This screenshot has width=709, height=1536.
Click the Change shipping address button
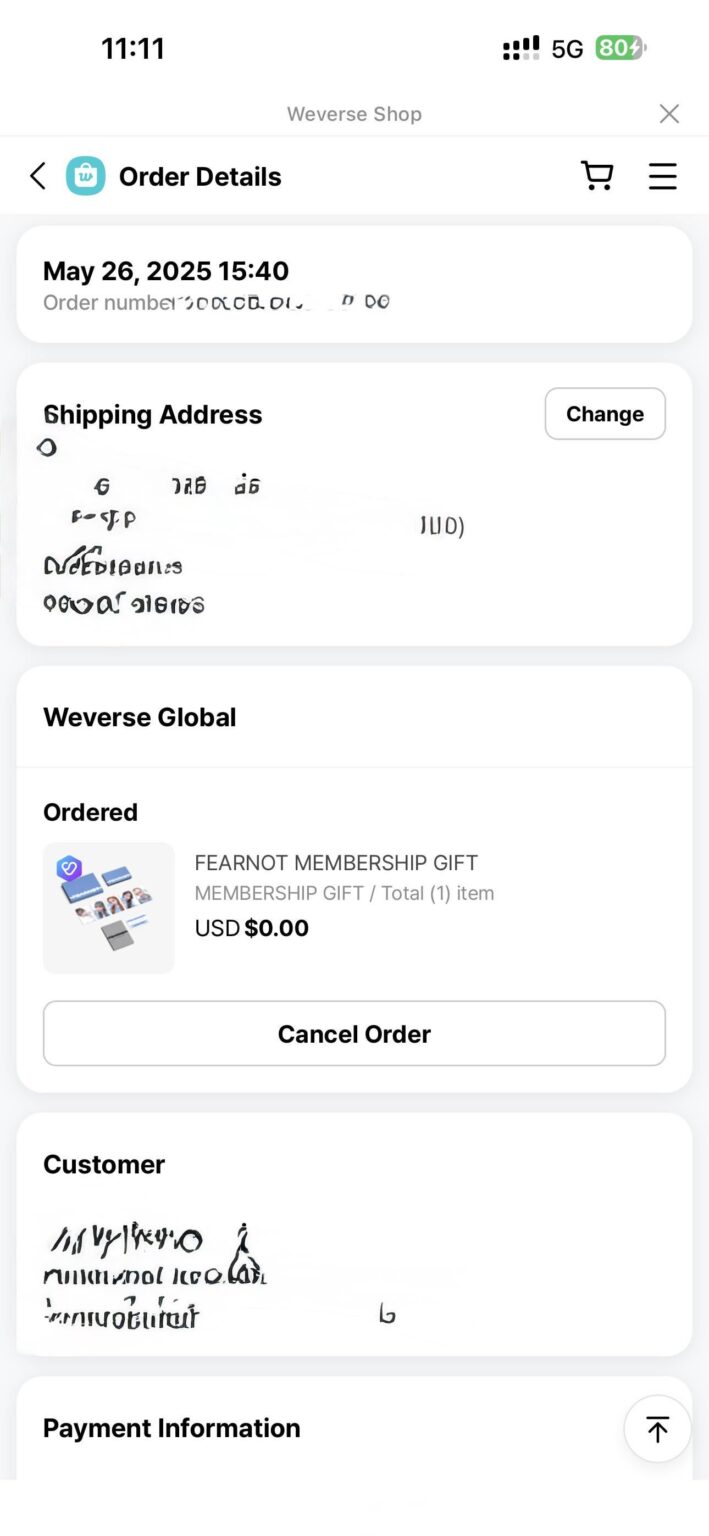[604, 414]
